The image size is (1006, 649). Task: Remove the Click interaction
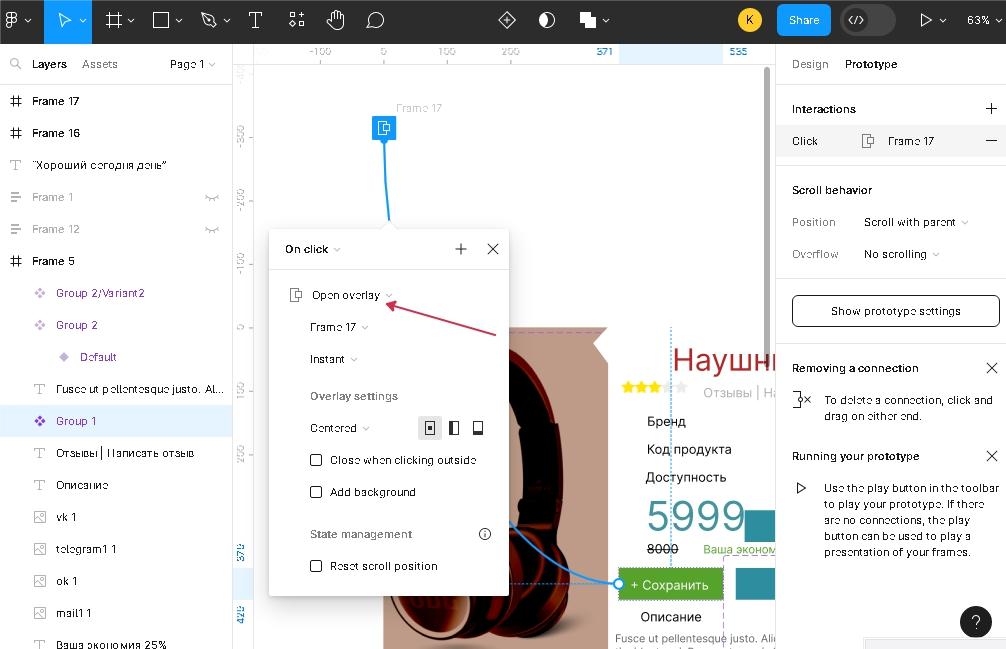[x=991, y=141]
